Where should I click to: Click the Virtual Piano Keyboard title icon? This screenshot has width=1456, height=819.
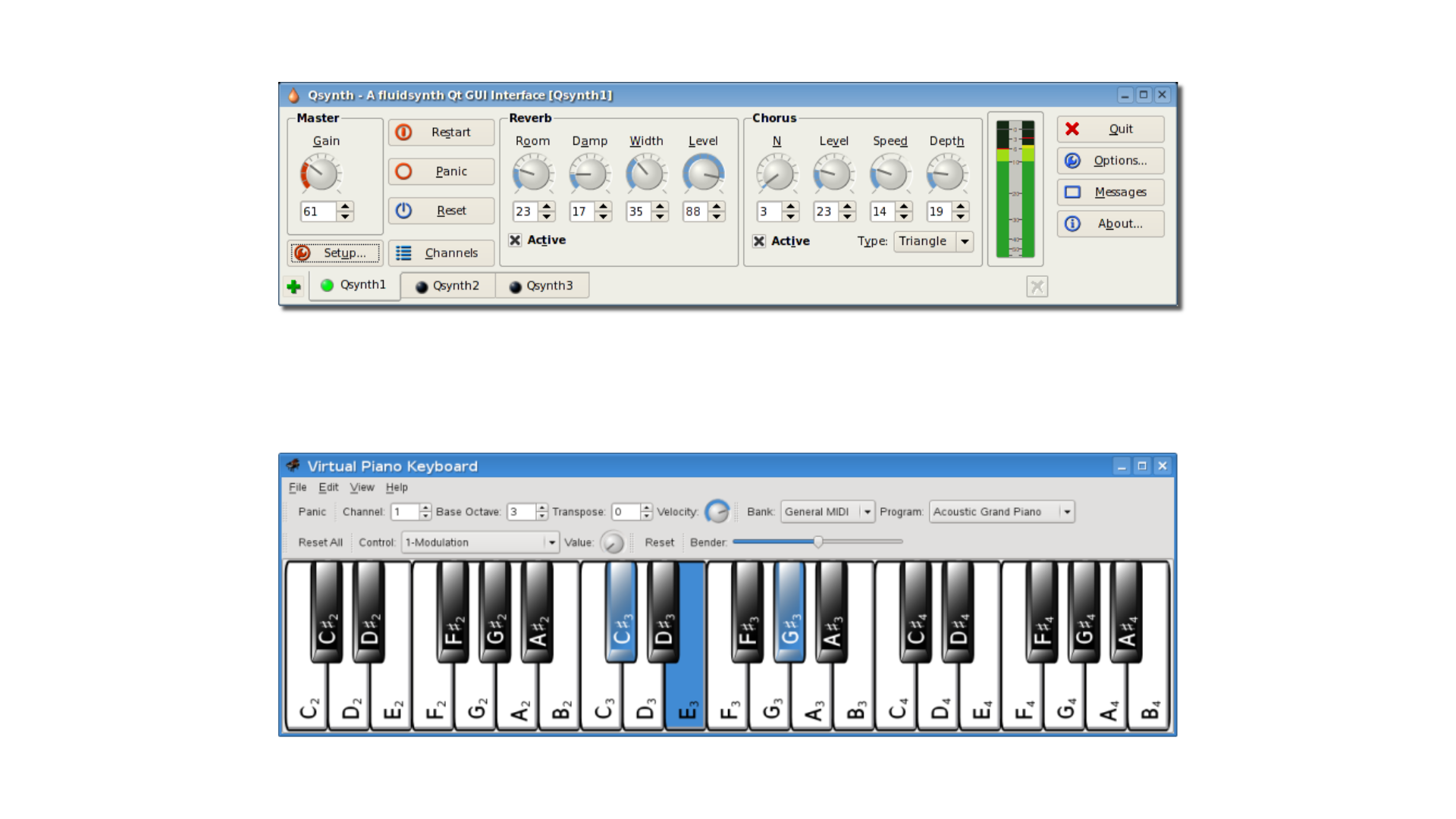coord(293,466)
